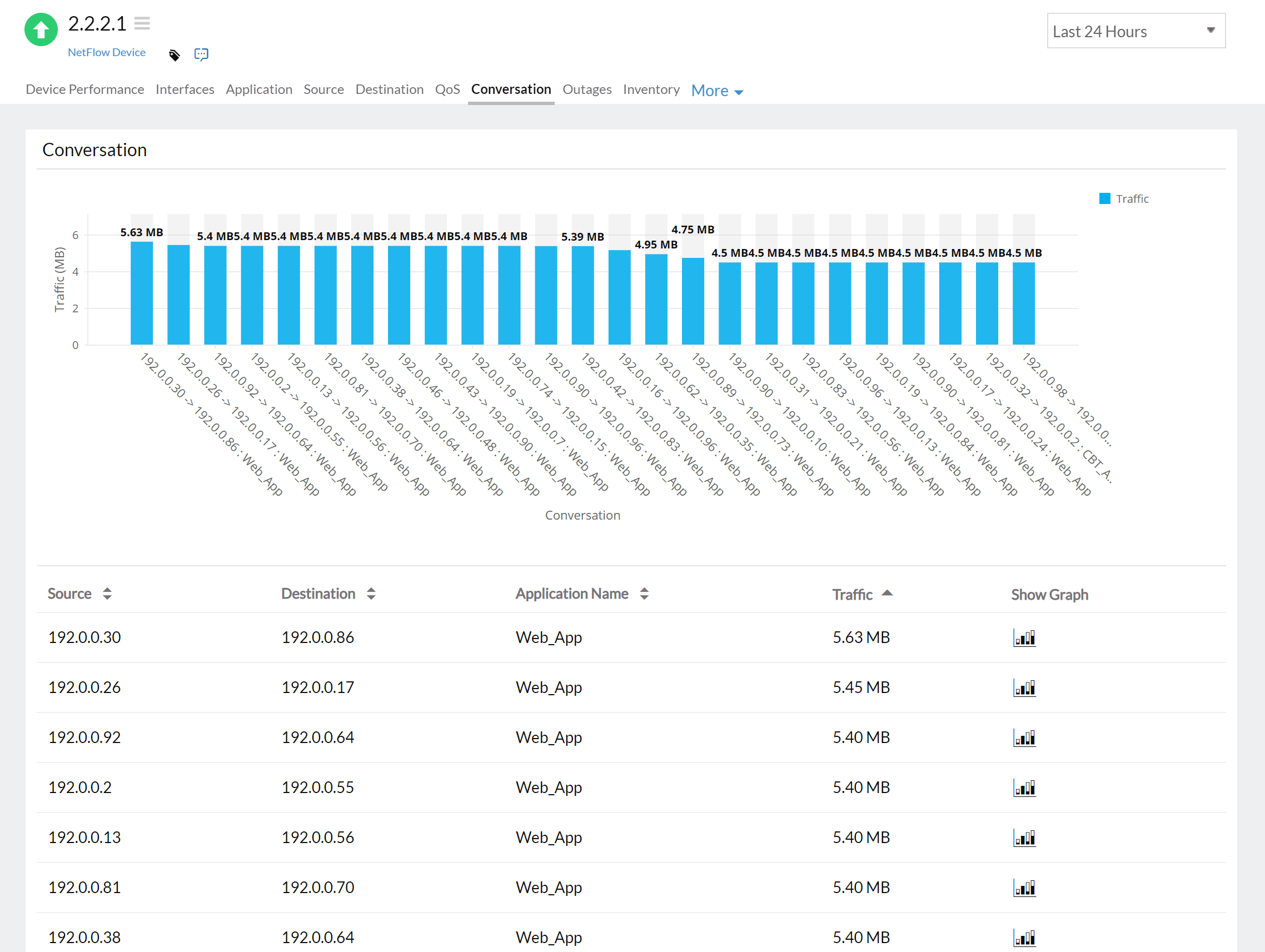Open the NetFlow Device link
This screenshot has height=952, width=1265.
[106, 52]
